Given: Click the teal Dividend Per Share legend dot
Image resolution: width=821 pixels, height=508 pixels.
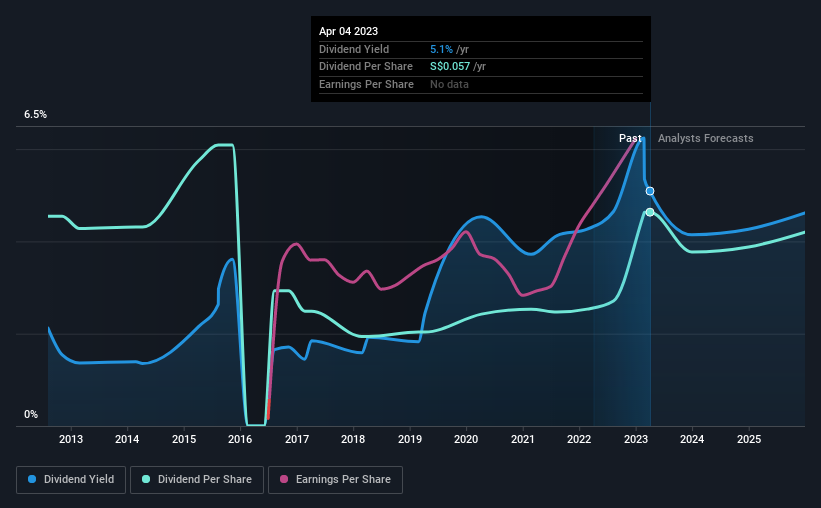Looking at the screenshot, I should pos(146,479).
